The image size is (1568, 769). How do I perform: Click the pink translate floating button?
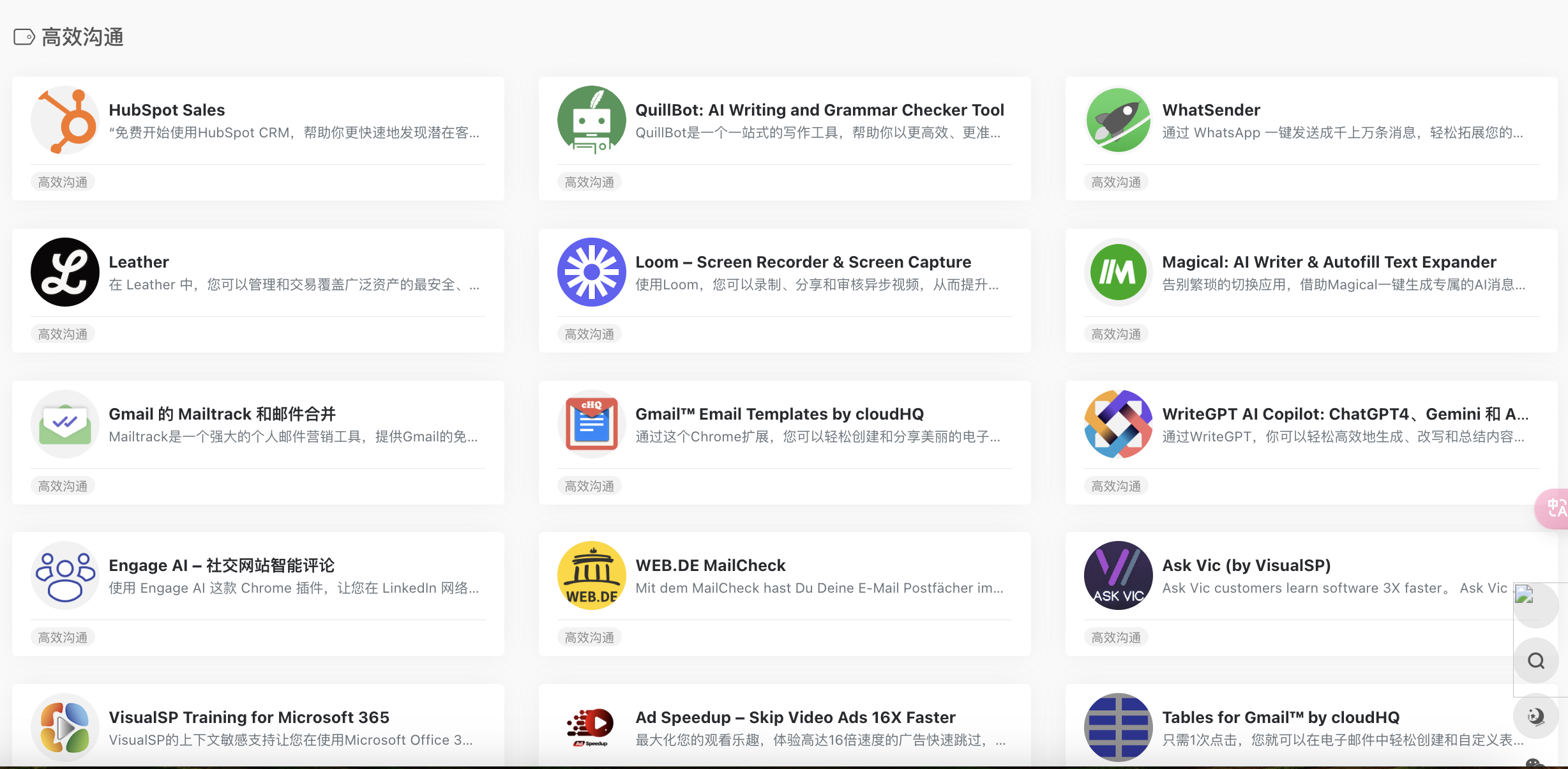tap(1553, 508)
